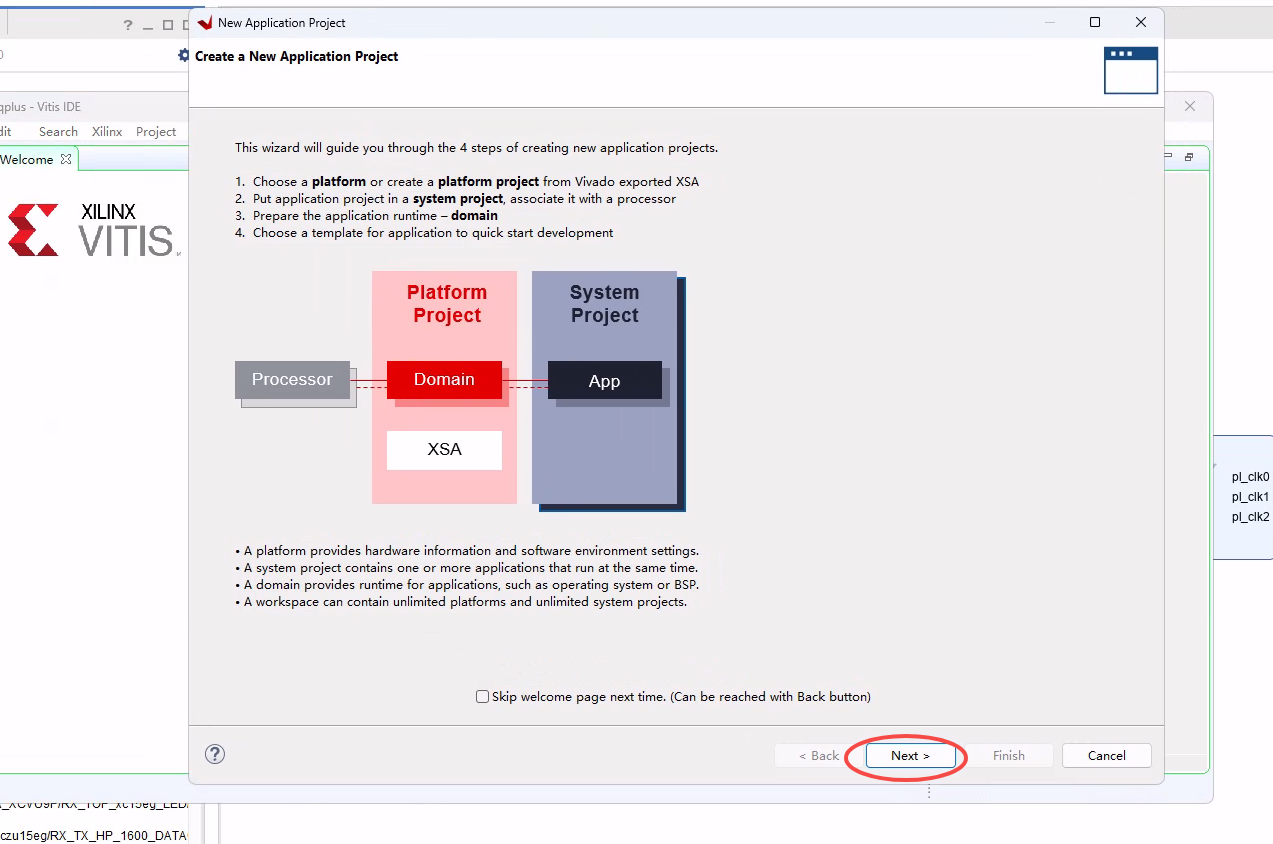Close the New Application Project dialog
Viewport: 1273px width, 844px height.
1141,22
